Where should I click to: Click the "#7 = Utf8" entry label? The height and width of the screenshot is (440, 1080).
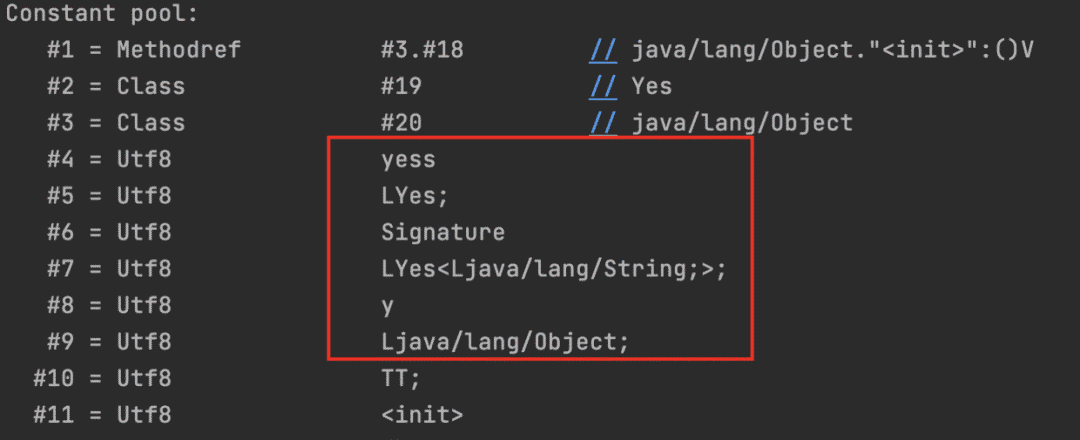pos(108,269)
